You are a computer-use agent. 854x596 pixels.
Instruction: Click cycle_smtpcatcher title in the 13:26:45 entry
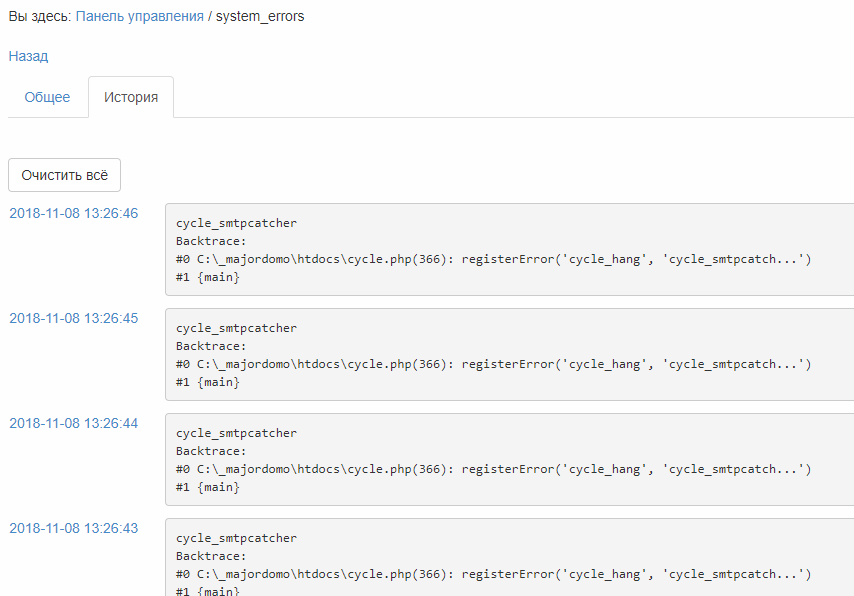(x=236, y=328)
